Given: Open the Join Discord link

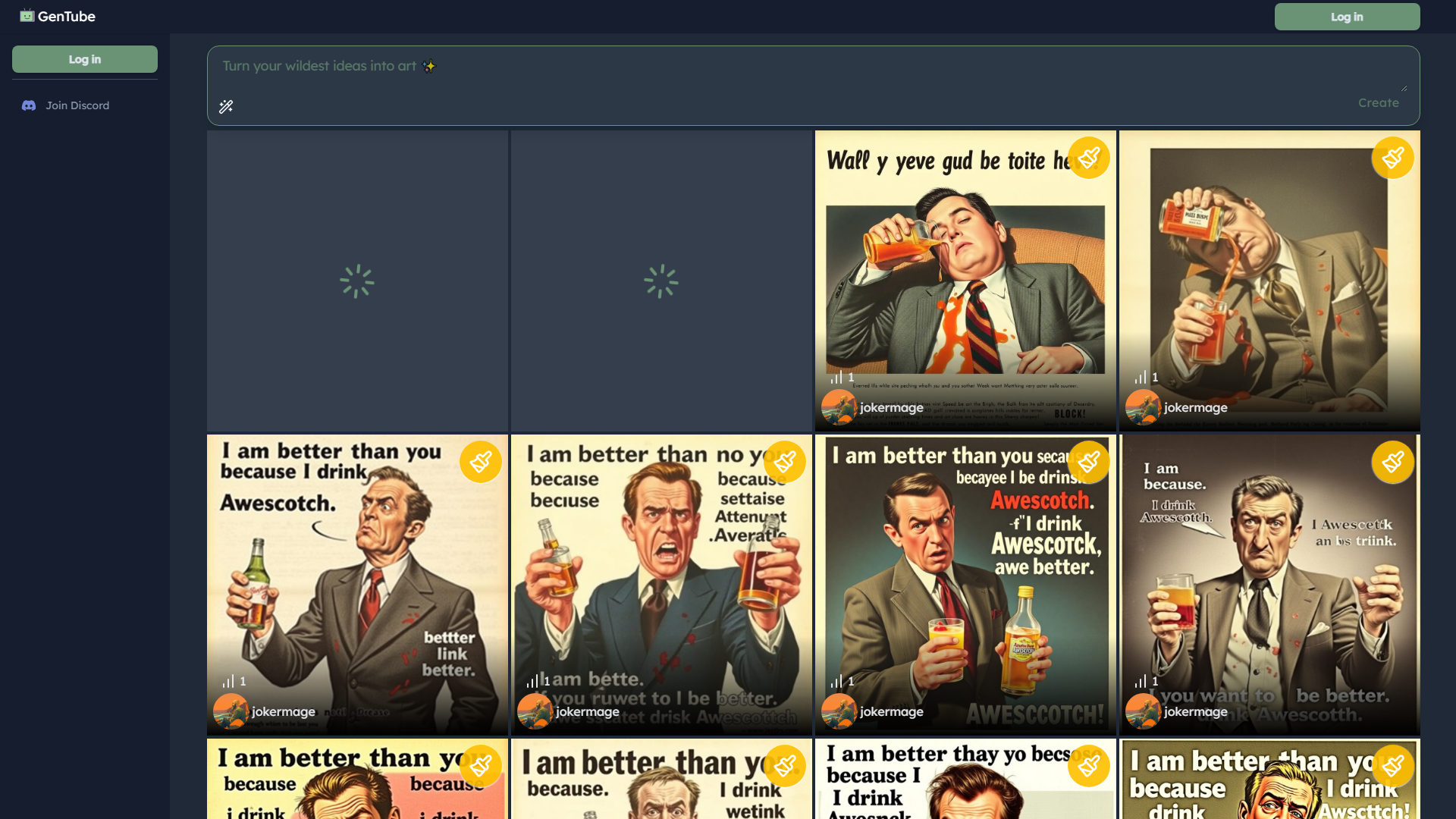Looking at the screenshot, I should click(77, 105).
